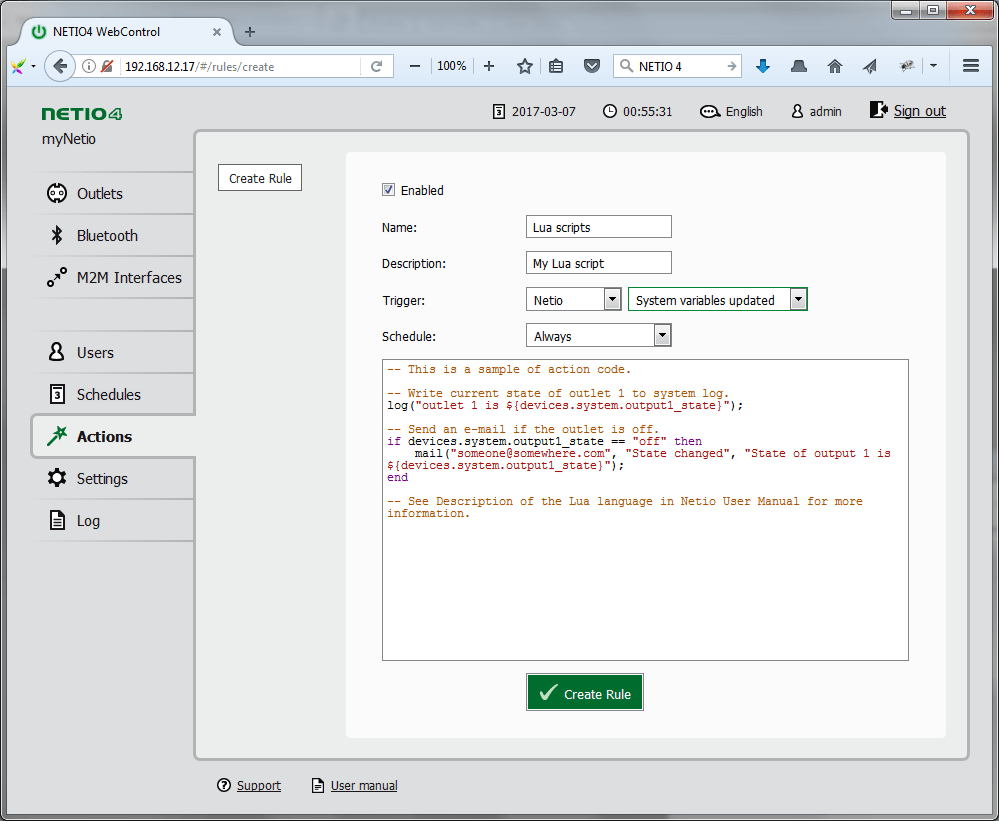
Task: Click the search box containing NETIO 4
Action: pyautogui.click(x=677, y=66)
